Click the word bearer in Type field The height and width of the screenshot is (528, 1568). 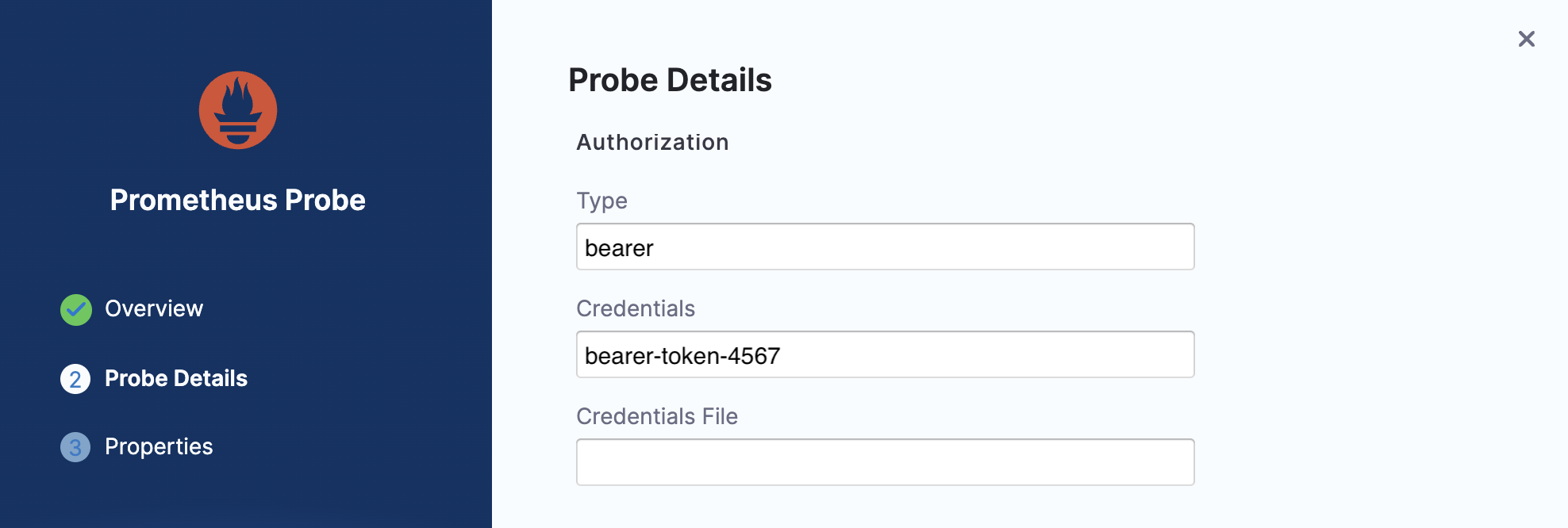coord(619,249)
